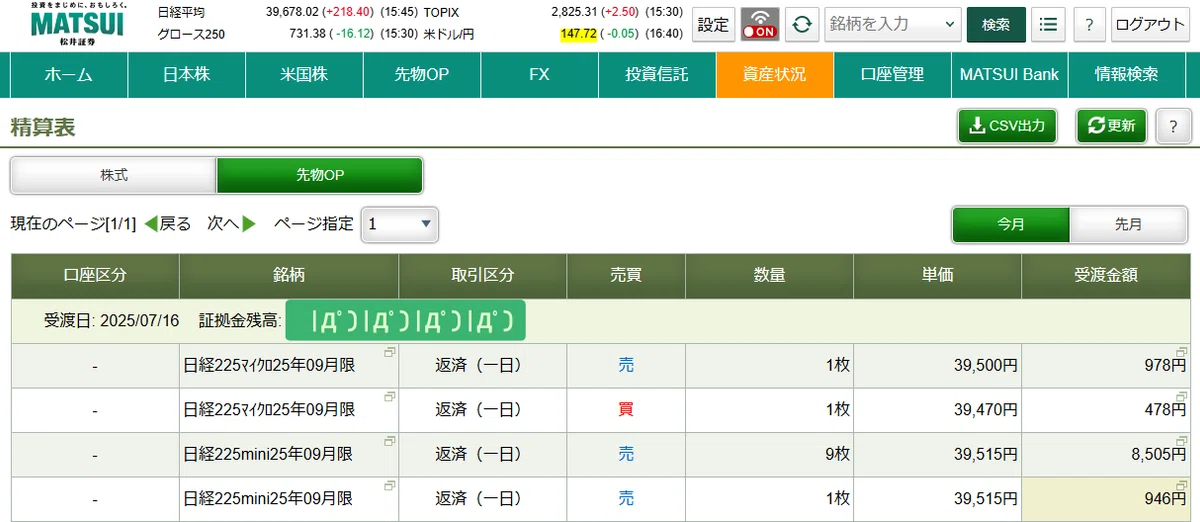
Task: Click the 受渡金額 column header
Action: pyautogui.click(x=1105, y=275)
